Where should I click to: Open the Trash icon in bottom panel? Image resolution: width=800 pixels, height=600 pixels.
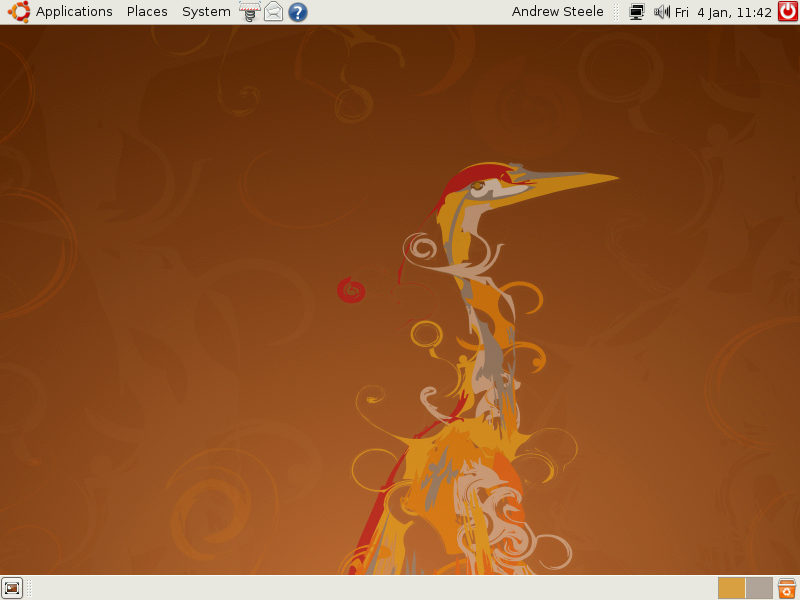pyautogui.click(x=787, y=588)
